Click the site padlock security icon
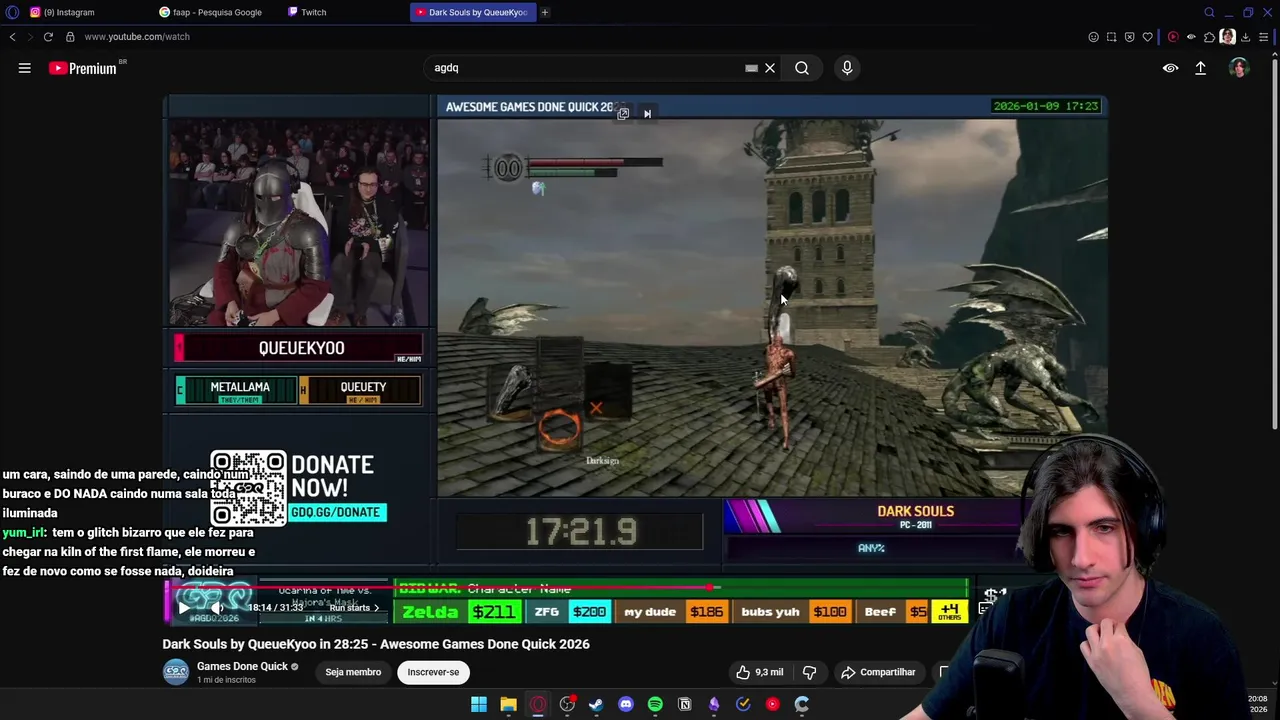1280x720 pixels. (70, 37)
